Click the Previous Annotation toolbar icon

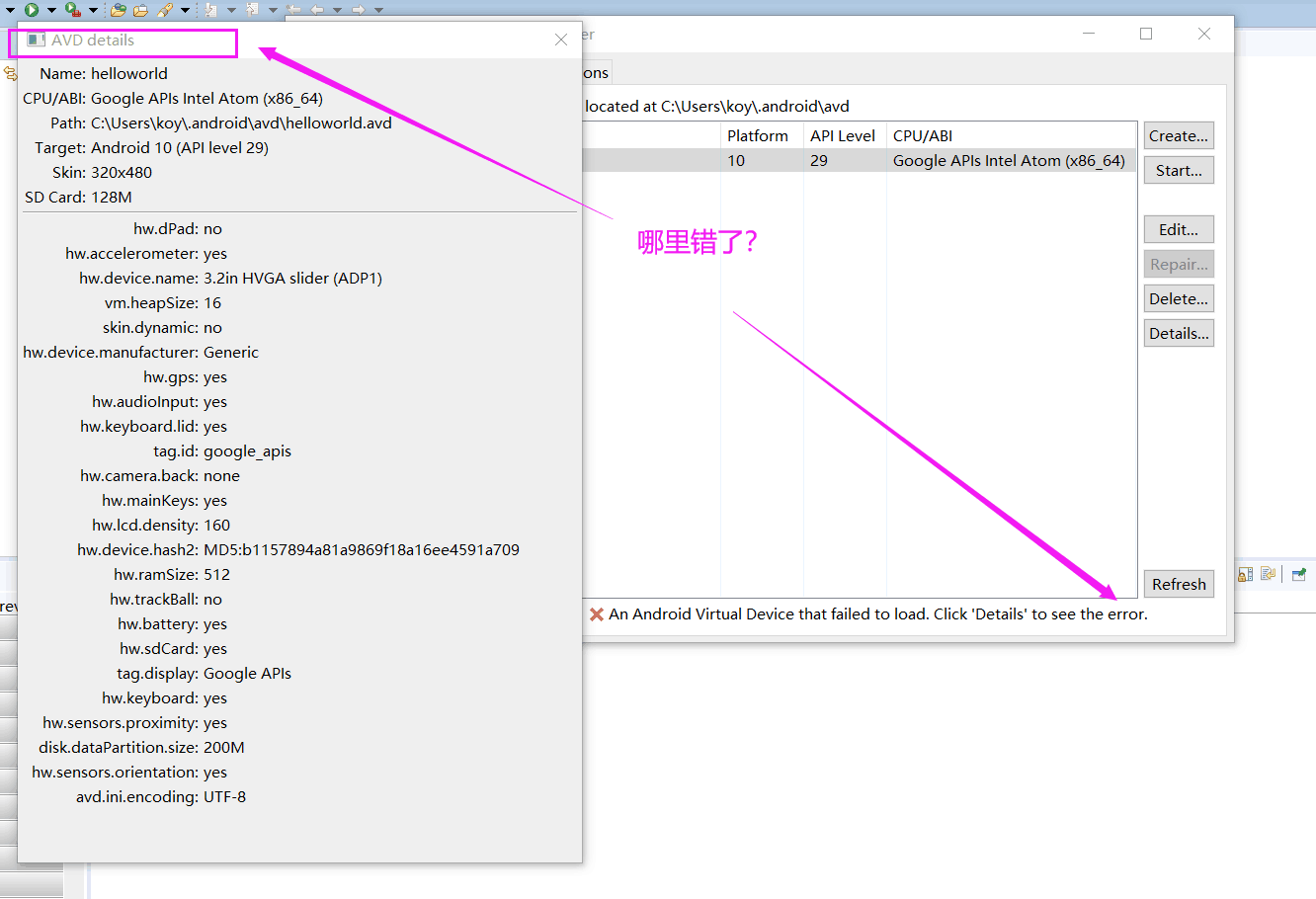[x=252, y=10]
